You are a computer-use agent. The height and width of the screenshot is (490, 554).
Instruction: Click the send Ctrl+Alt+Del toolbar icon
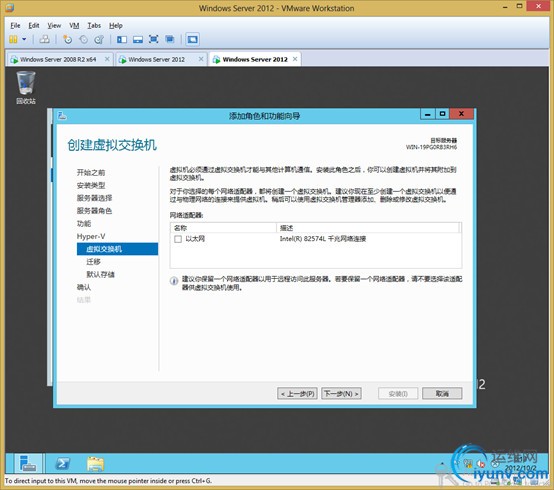(45, 39)
